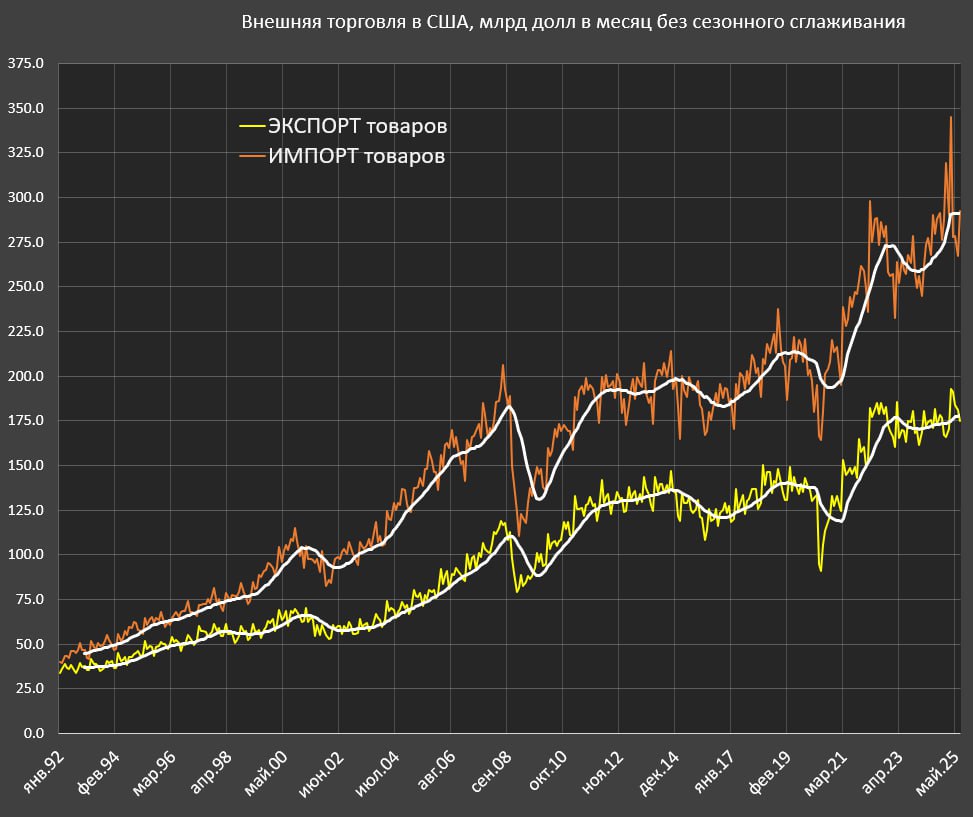Click the 250.0 y-axis label
This screenshot has height=817, width=973.
[24, 287]
